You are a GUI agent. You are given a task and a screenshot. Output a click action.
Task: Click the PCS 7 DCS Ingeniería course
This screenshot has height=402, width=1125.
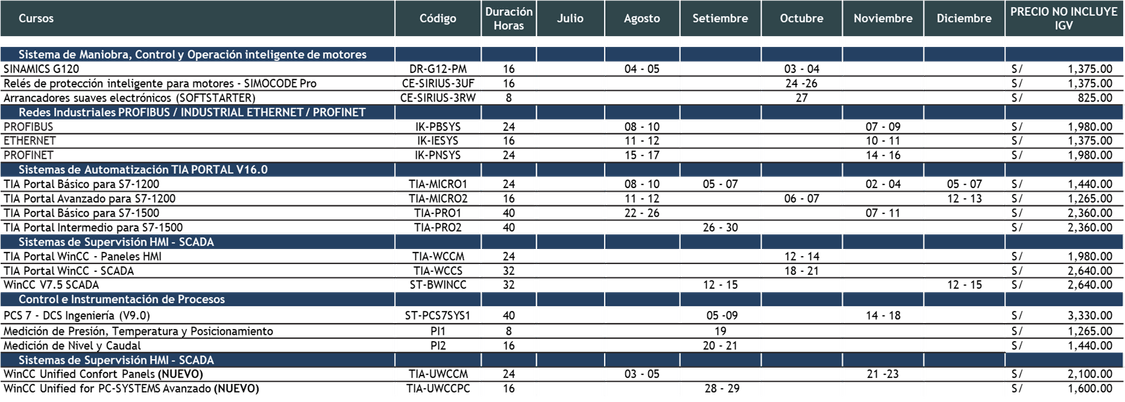tap(79, 315)
